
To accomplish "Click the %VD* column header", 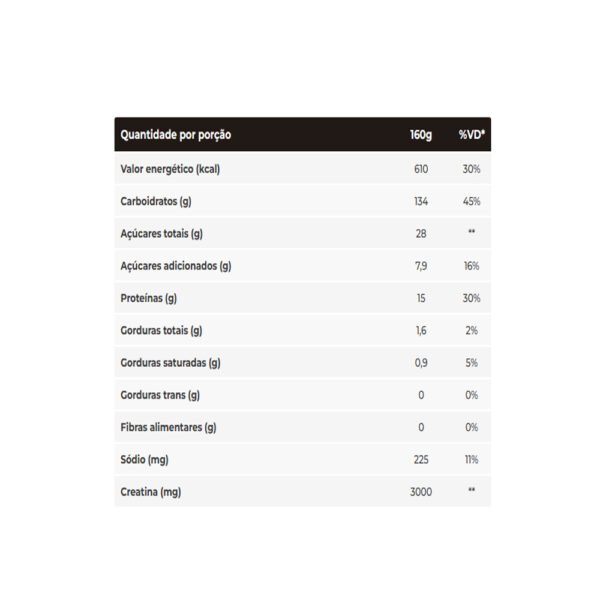I will coord(472,135).
